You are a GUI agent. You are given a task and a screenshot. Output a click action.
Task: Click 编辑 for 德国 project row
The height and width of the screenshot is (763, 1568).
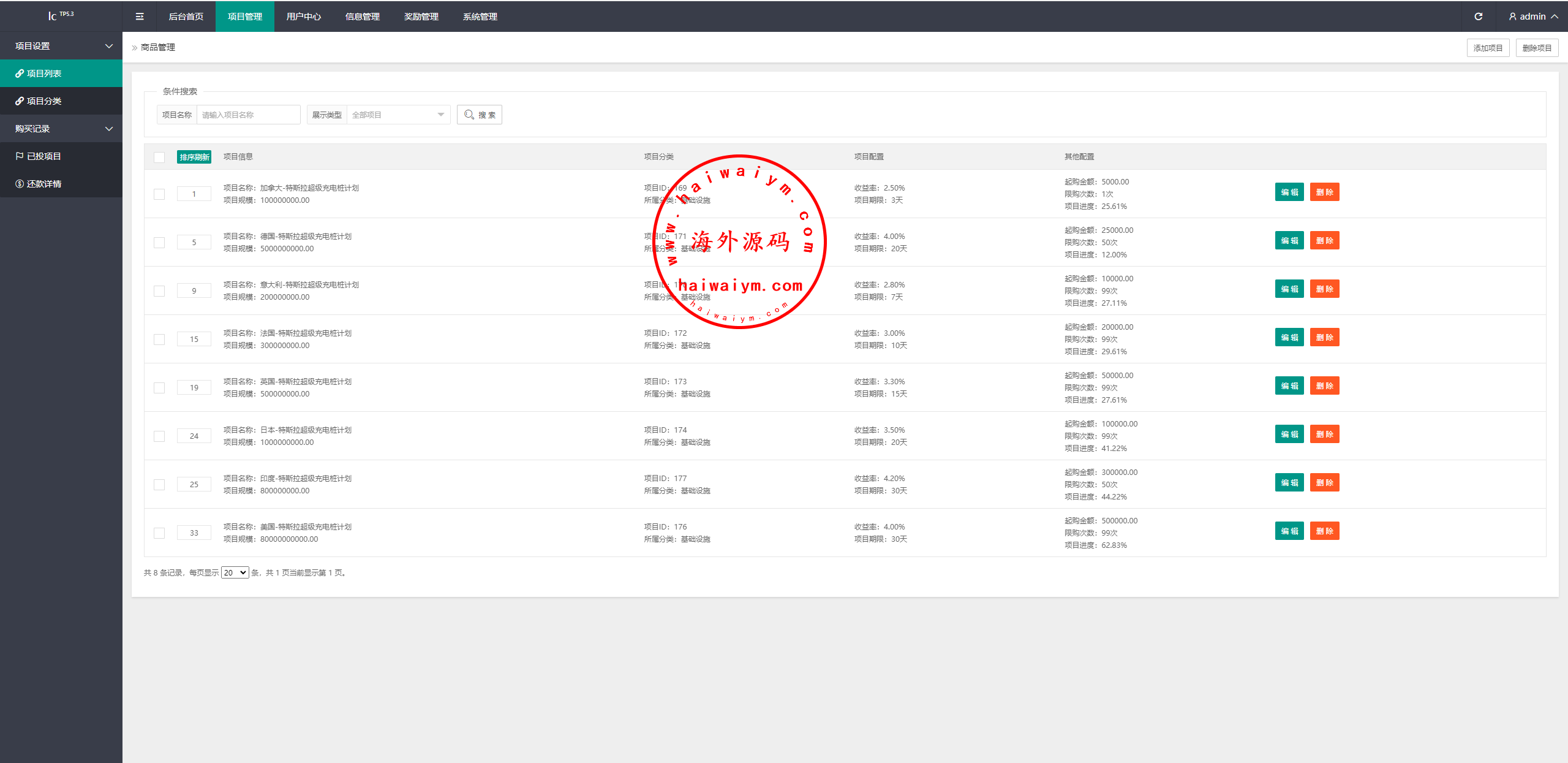tap(1289, 240)
